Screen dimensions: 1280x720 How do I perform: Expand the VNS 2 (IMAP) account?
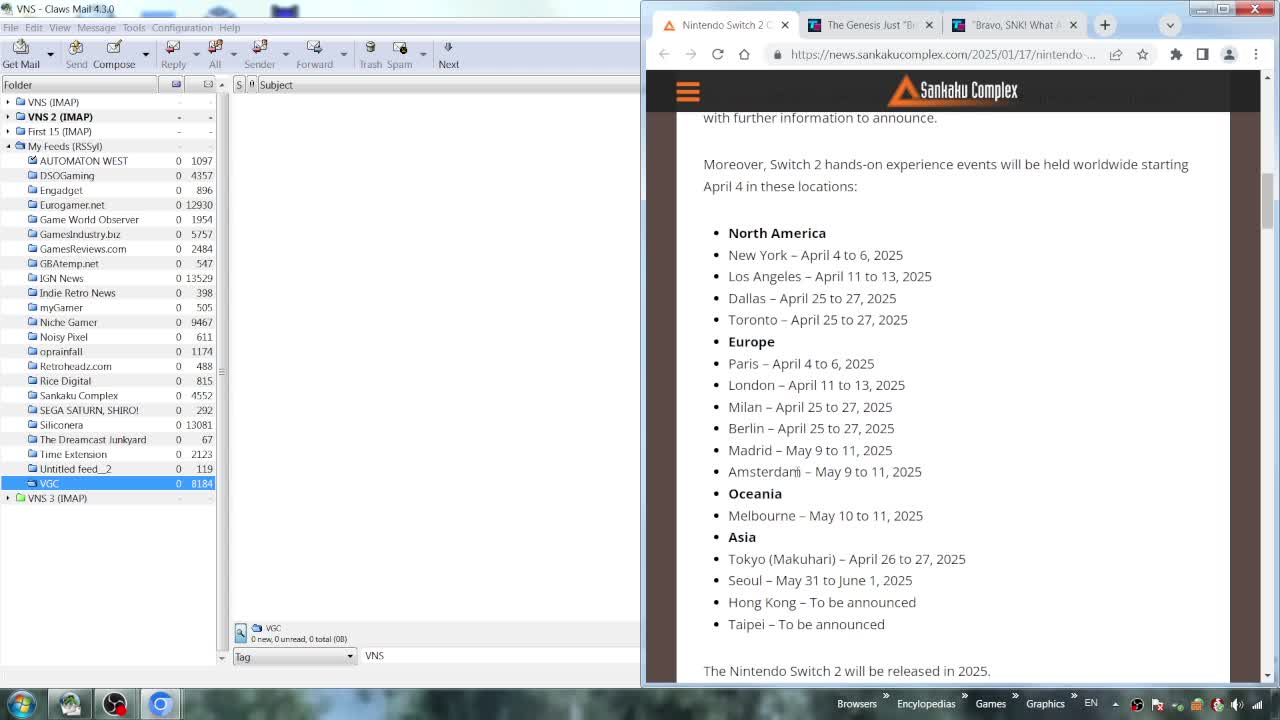8,117
